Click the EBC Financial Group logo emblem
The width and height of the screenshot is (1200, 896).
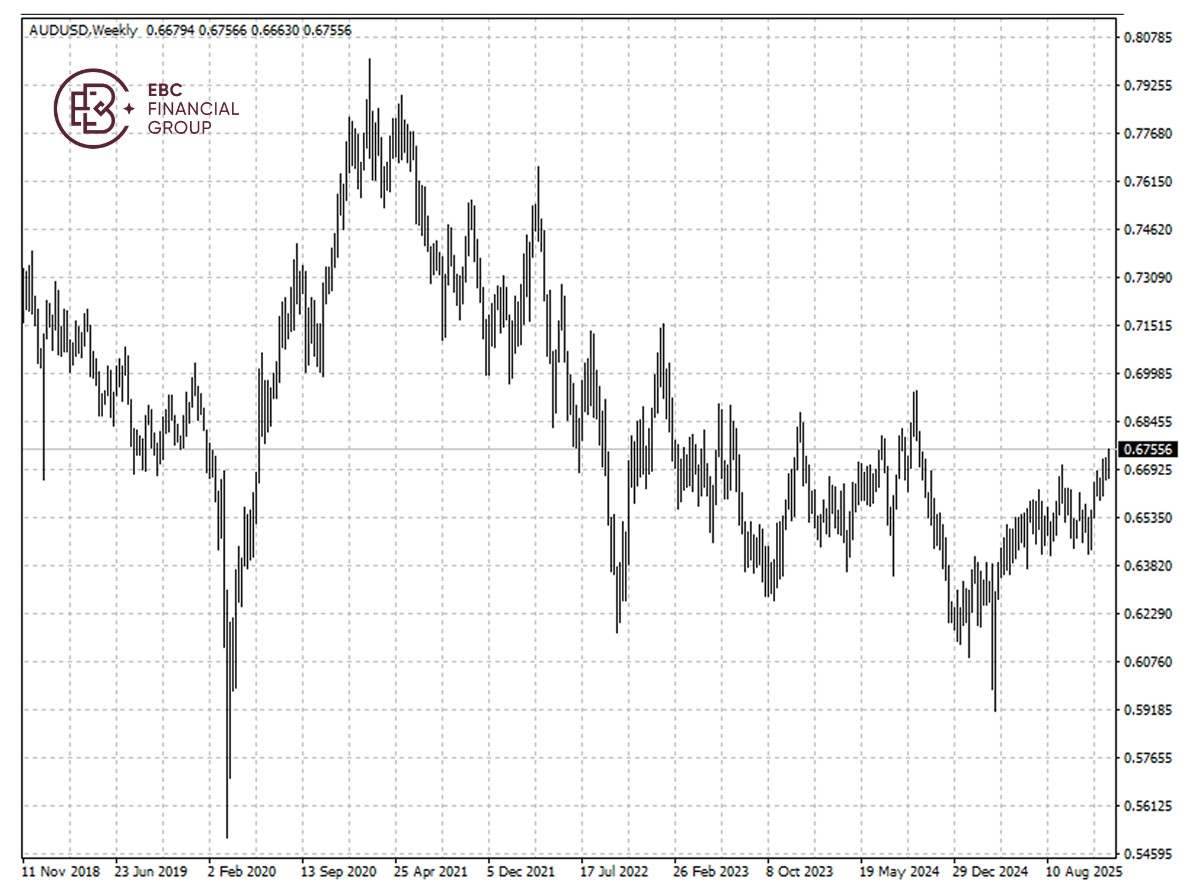95,105
